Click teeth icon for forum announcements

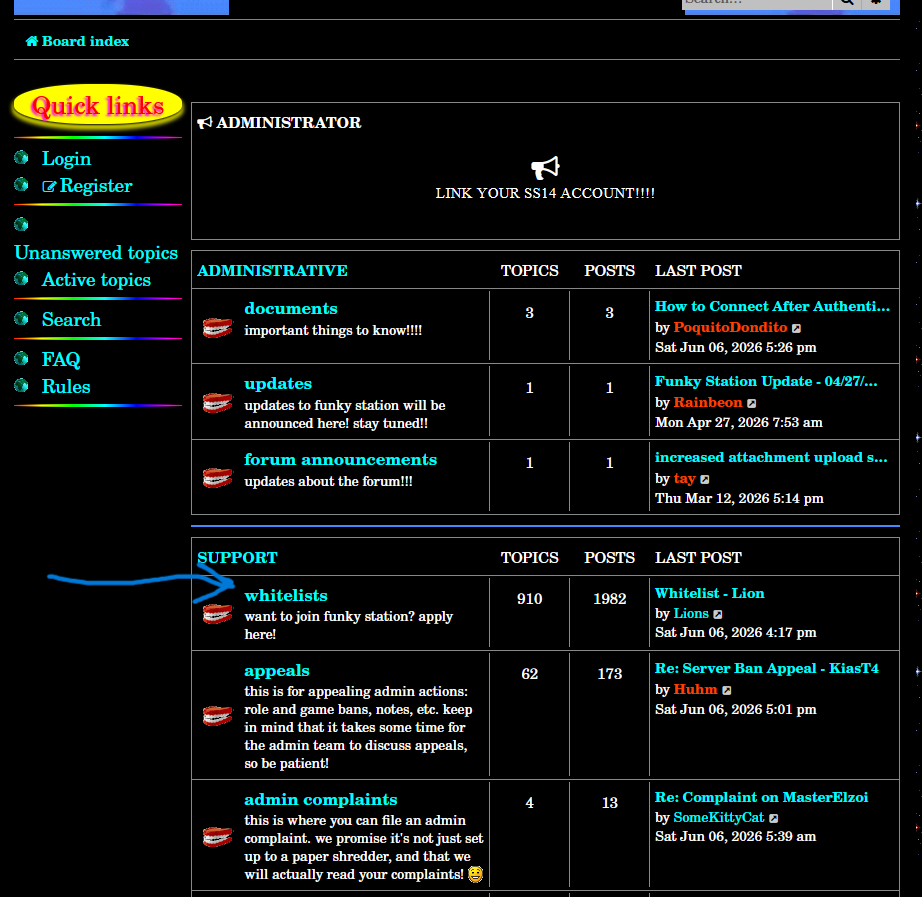point(217,477)
